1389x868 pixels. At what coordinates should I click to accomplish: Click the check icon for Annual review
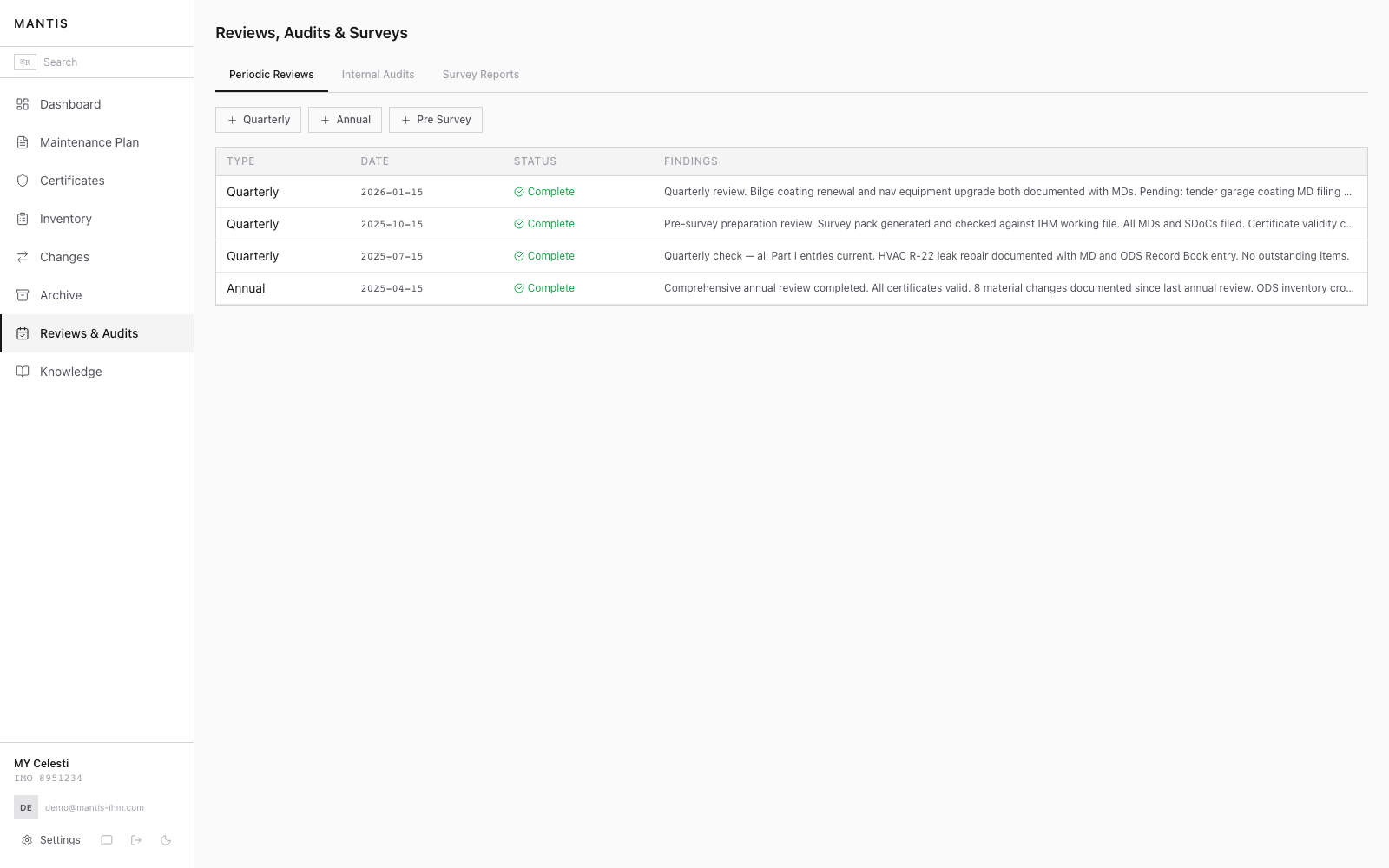tap(519, 288)
